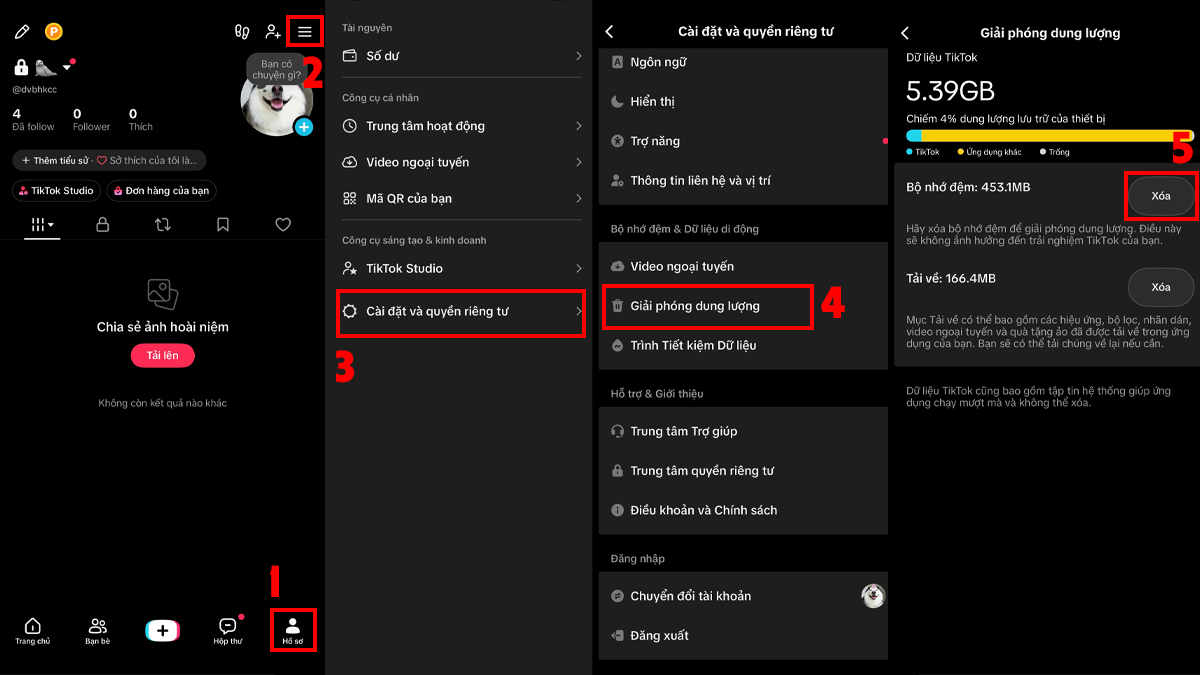Viewport: 1200px width, 675px height.
Task: Open the Hồ sơ profile tab
Action: point(293,631)
